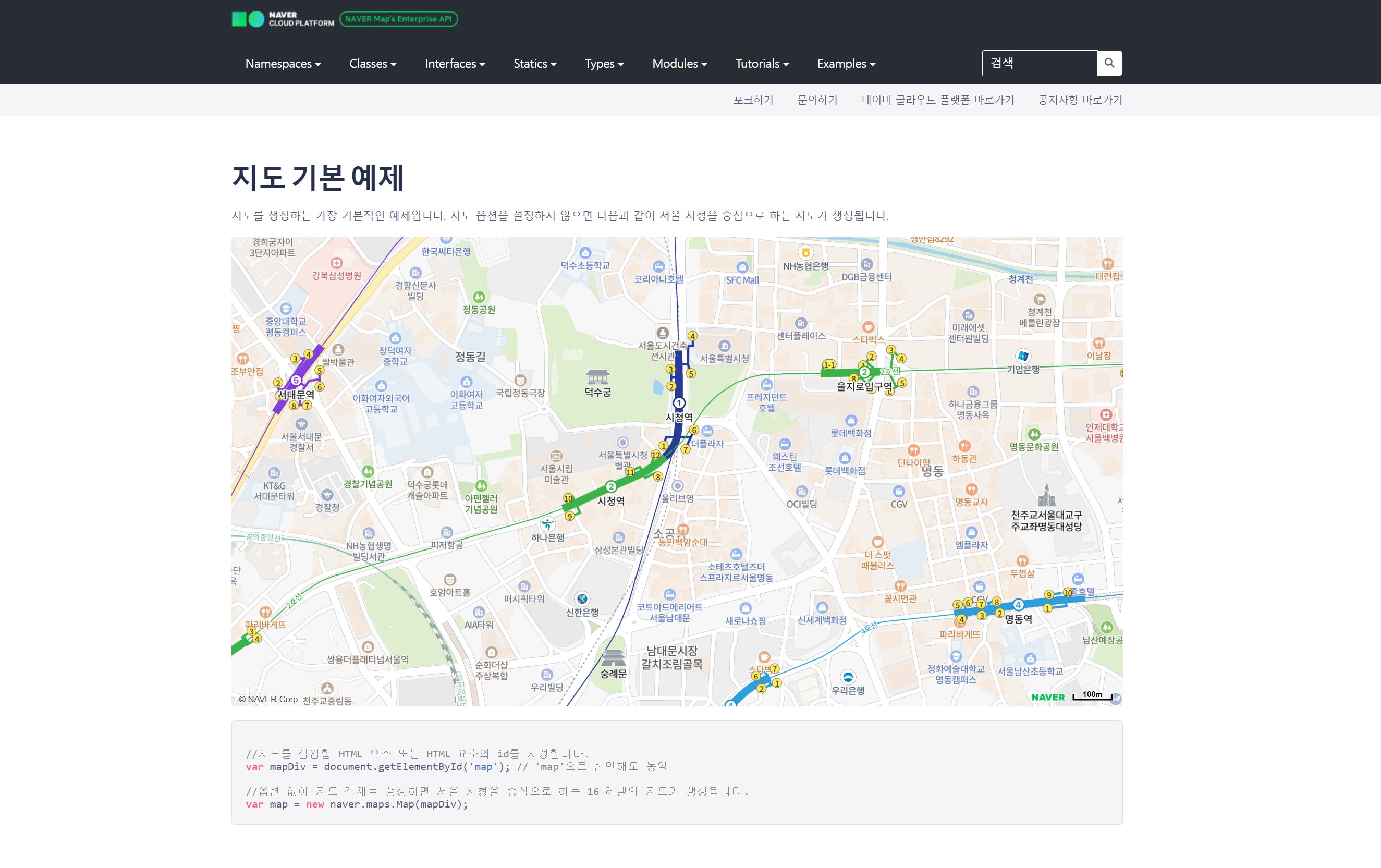Screen dimensions: 1381x868
Task: Click the 정동길 map label
Action: click(470, 357)
